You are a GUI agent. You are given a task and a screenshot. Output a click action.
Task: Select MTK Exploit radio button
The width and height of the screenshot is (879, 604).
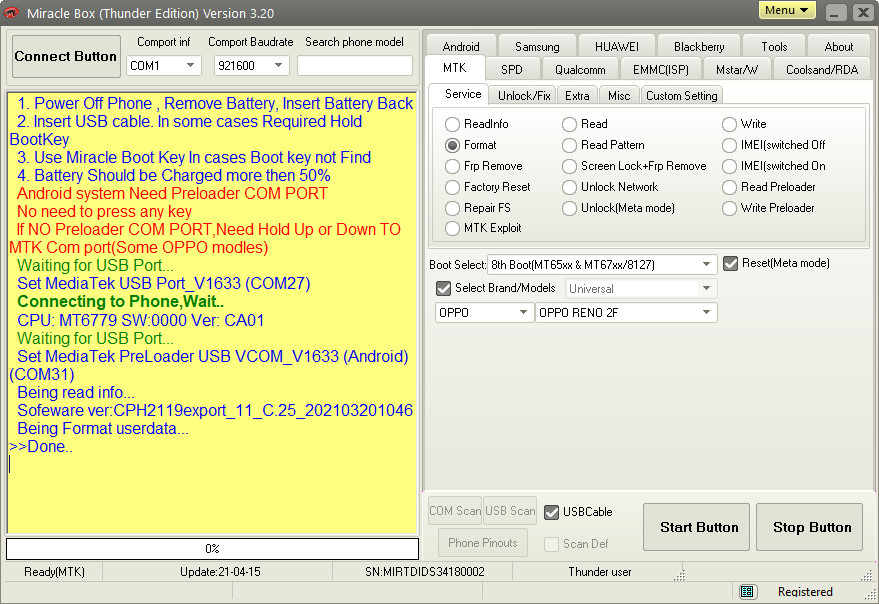click(483, 228)
